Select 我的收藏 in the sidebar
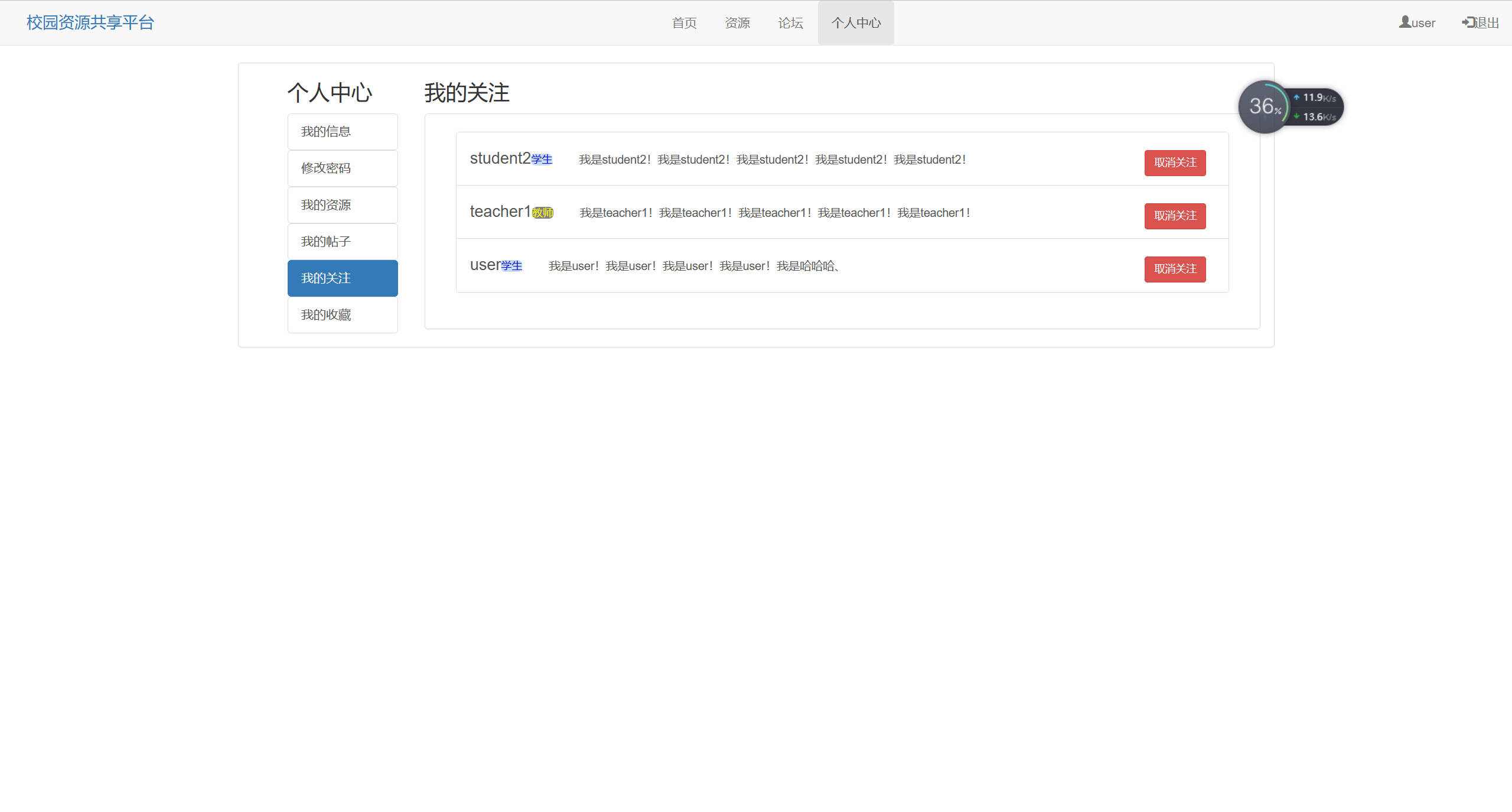1512x812 pixels. (x=343, y=315)
